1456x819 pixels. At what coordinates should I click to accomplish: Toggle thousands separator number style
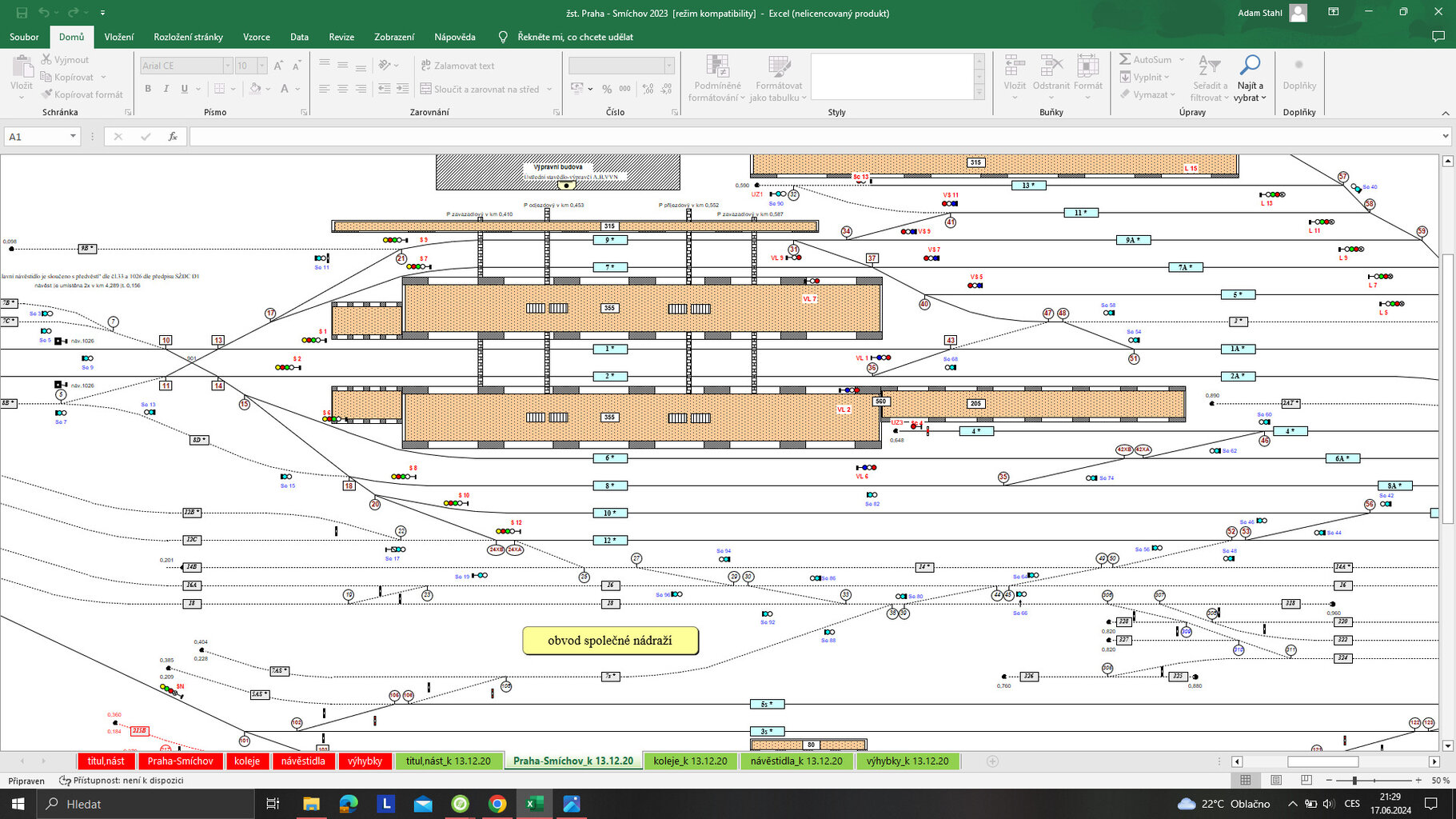coord(625,89)
